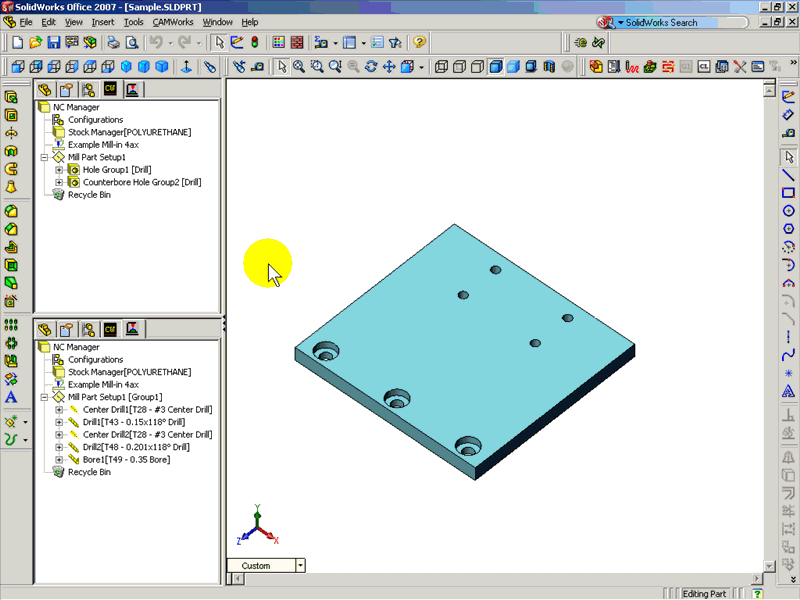Click the Help question mark icon
Screen dimensions: 800x600
419,42
